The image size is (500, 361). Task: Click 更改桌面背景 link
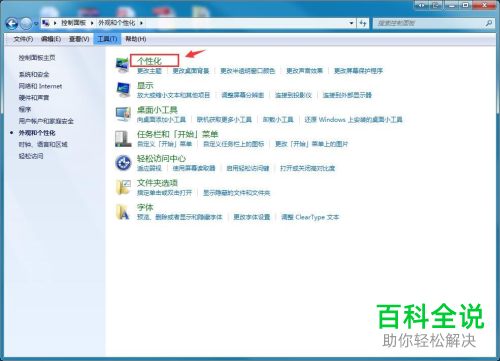coord(191,71)
